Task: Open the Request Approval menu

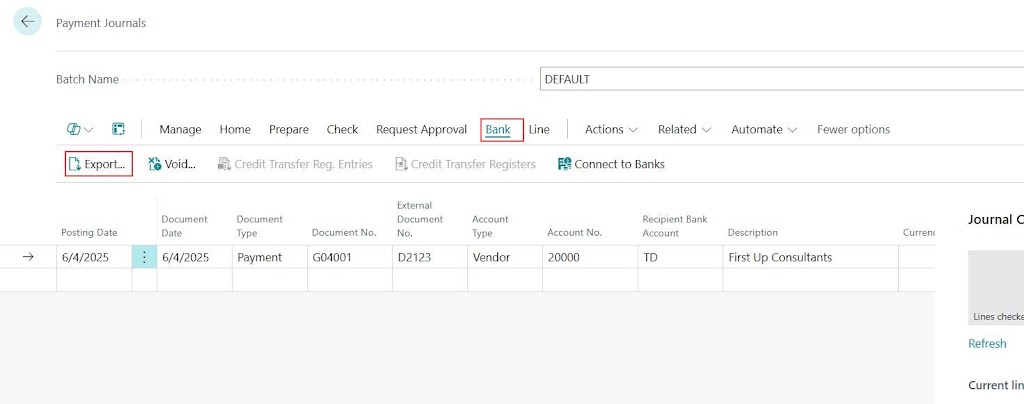Action: (x=421, y=129)
